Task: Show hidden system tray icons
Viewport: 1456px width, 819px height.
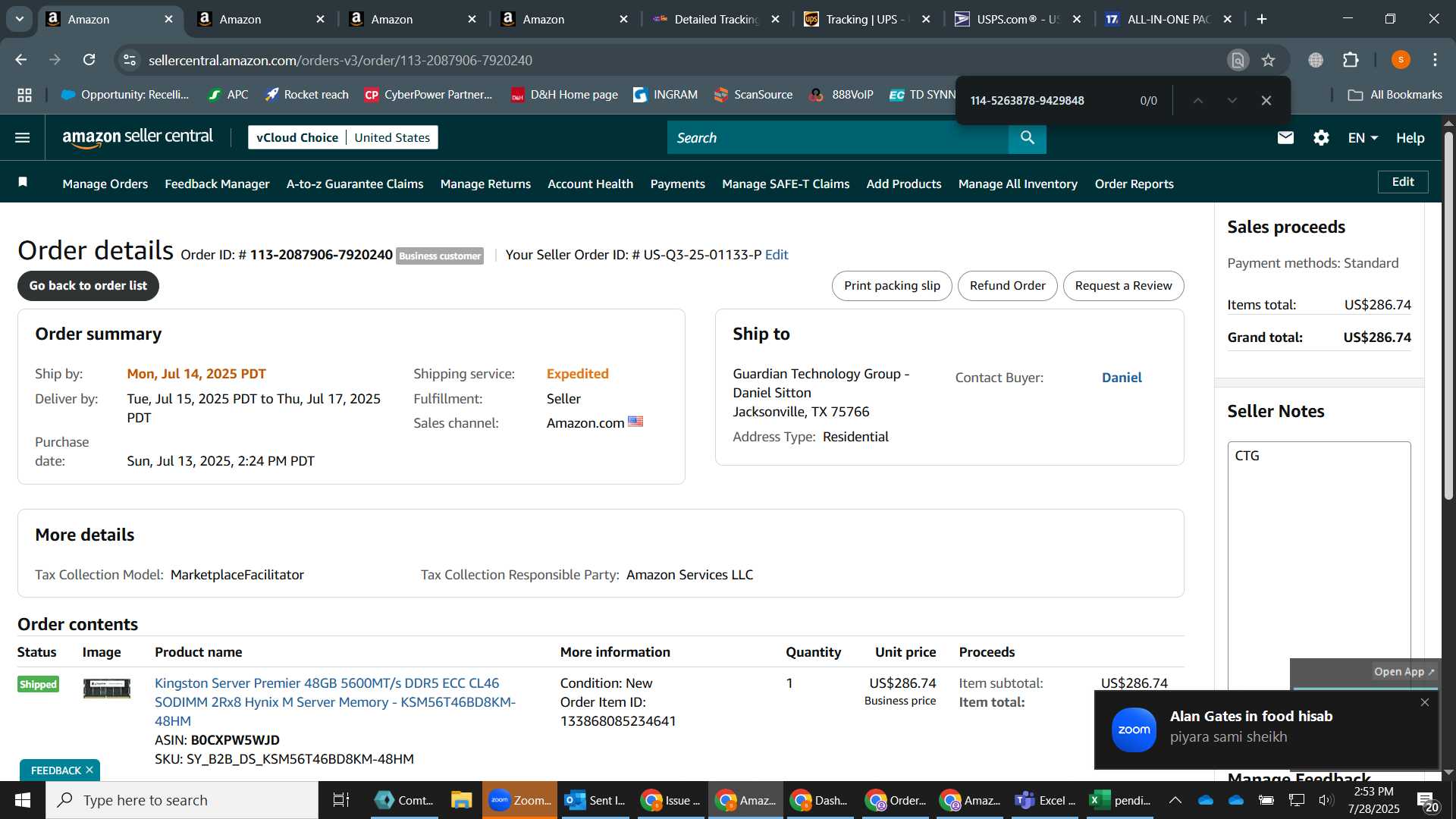Action: [x=1175, y=800]
